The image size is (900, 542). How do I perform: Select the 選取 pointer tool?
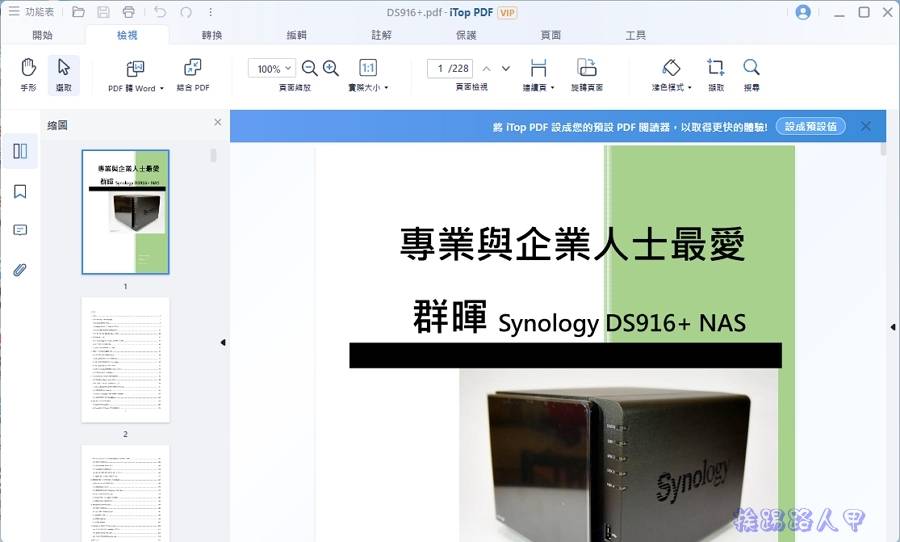click(x=64, y=75)
